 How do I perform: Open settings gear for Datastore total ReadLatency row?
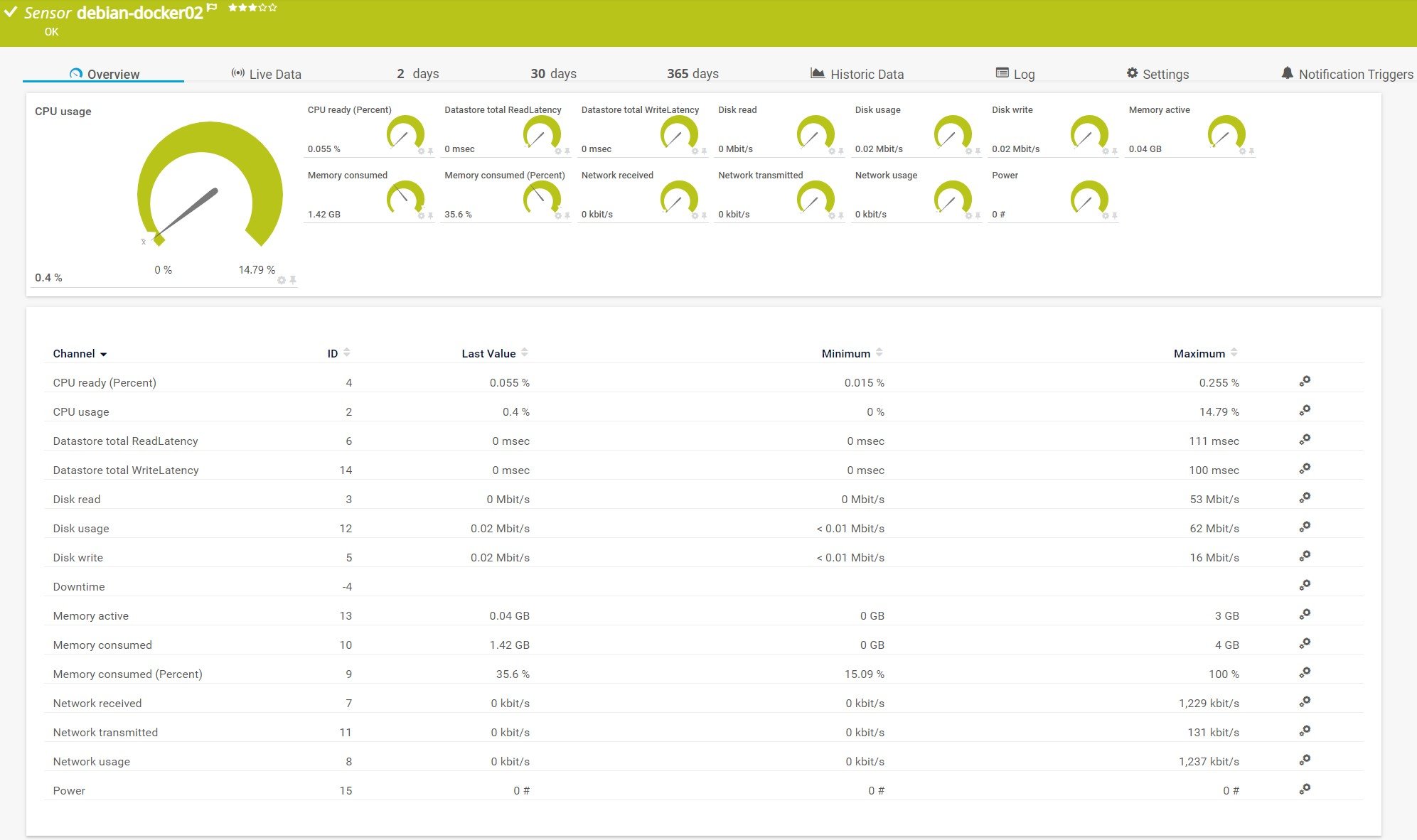click(x=1305, y=440)
